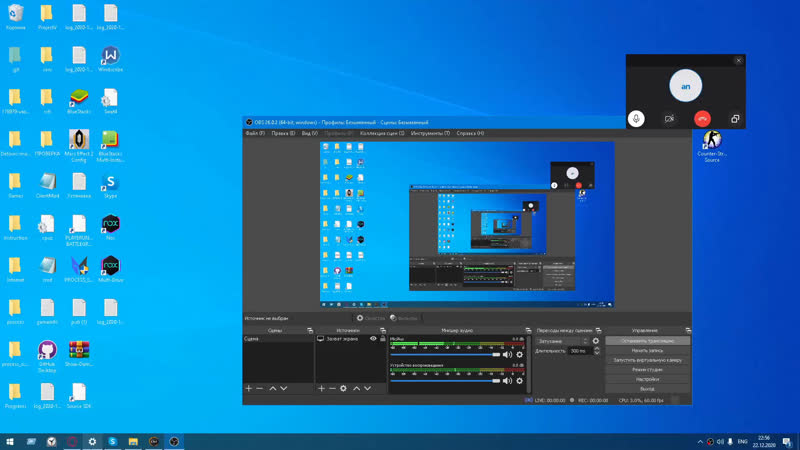The height and width of the screenshot is (450, 800).
Task: Click the OBS icon in the taskbar
Action: pos(174,441)
